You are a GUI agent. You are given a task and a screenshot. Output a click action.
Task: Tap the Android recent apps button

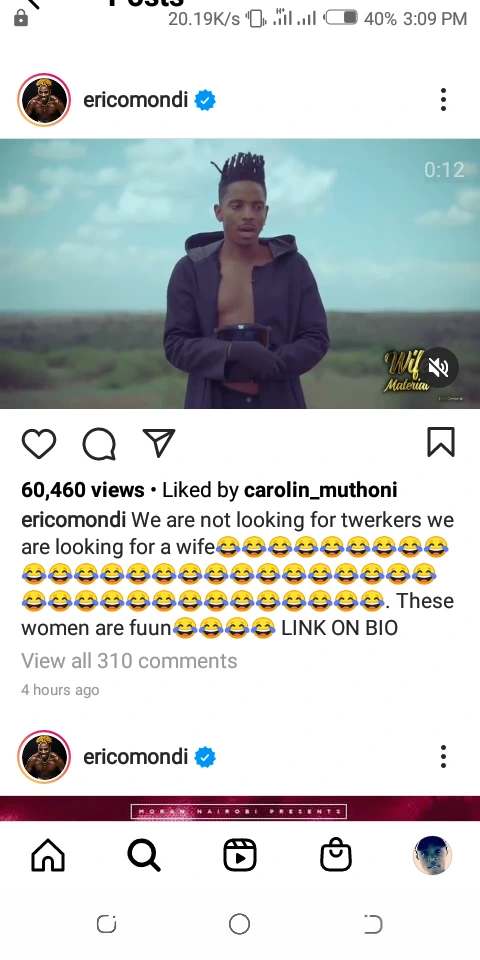107,924
